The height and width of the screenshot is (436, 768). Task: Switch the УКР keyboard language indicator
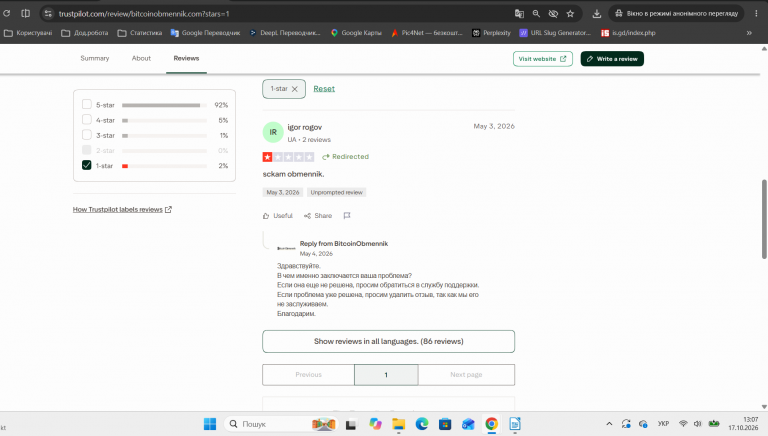click(663, 424)
